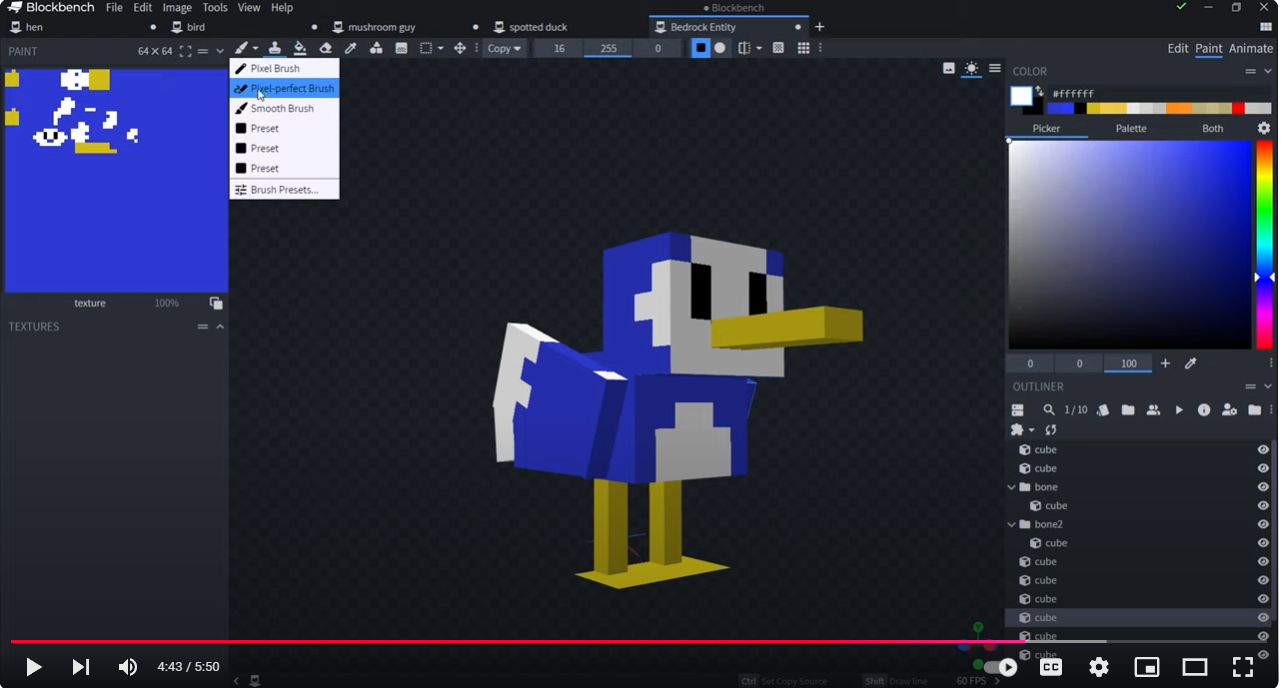The image size is (1281, 688).
Task: Toggle the pixel grid icon
Action: 803,48
